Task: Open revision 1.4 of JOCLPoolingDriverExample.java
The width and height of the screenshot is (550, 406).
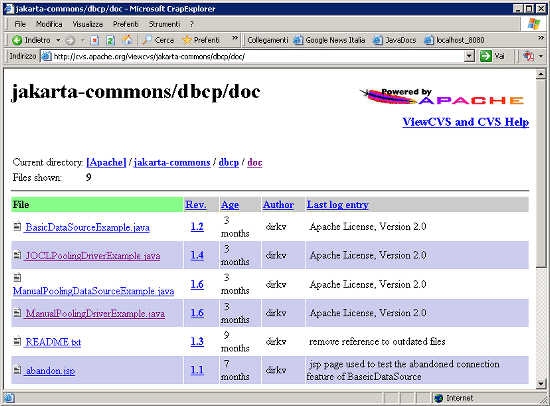Action: pyautogui.click(x=197, y=255)
